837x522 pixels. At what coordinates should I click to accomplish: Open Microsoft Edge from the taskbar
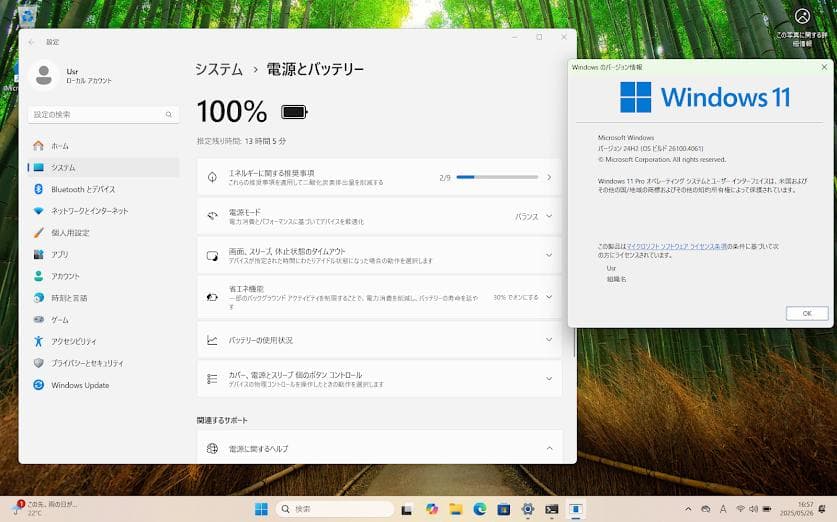[479, 509]
